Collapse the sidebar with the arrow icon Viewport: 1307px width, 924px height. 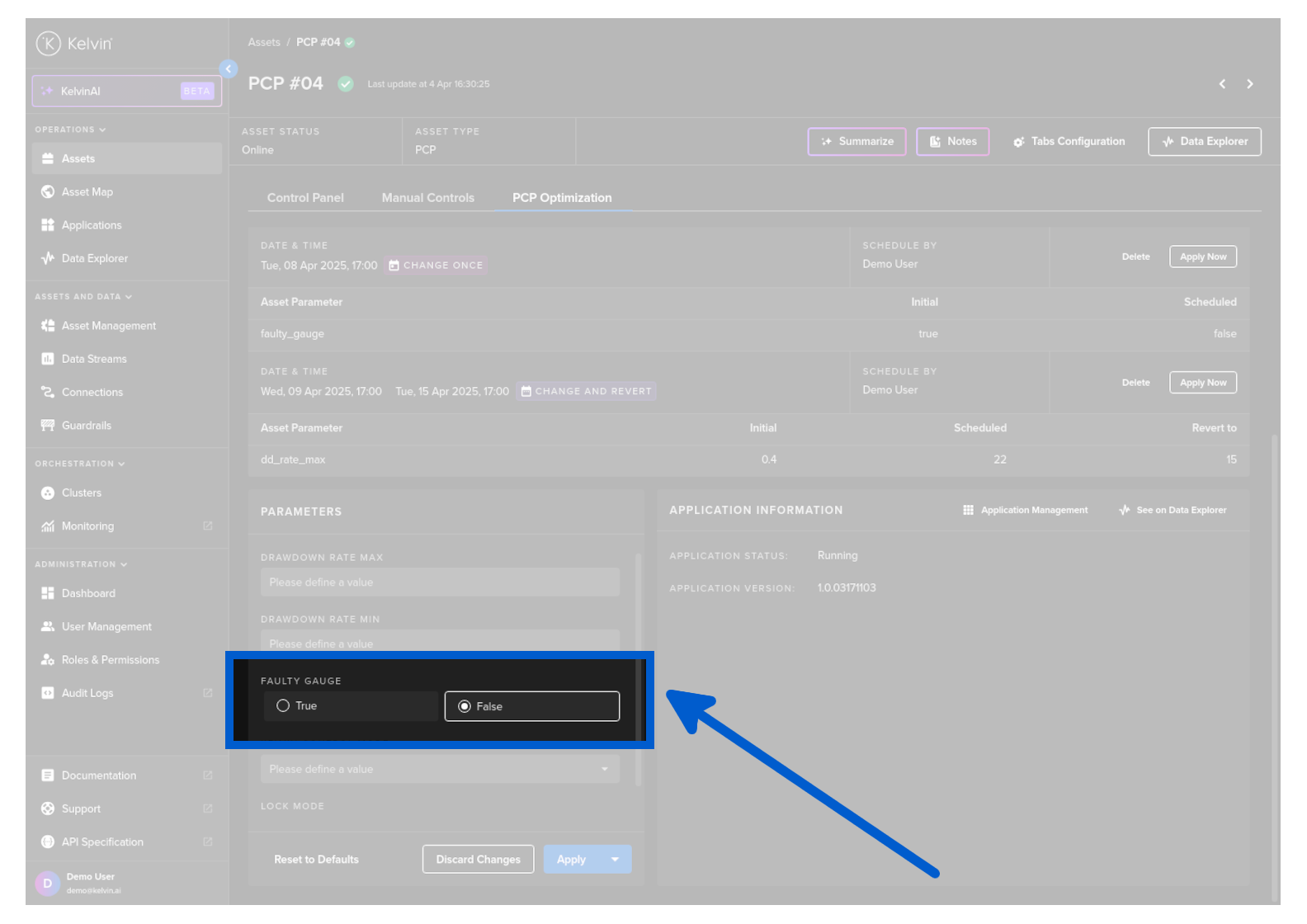229,69
